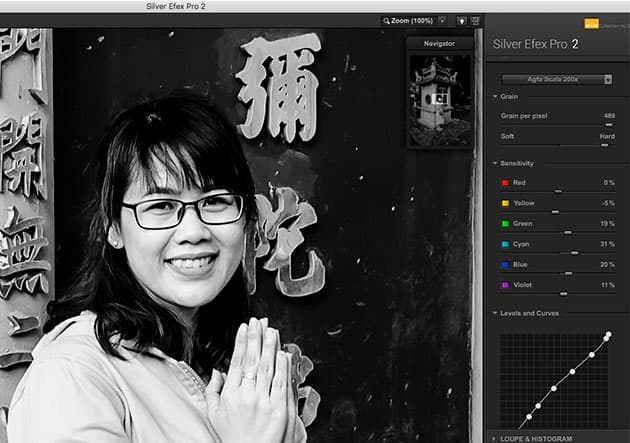Click the Cyan sensitivity color swatch
This screenshot has width=630, height=443.
(505, 244)
